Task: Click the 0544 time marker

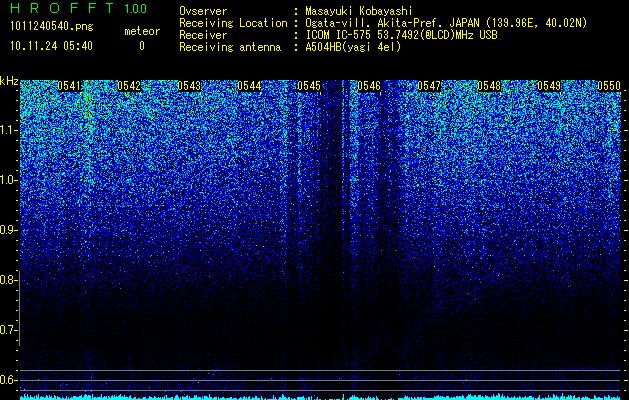Action: click(249, 86)
